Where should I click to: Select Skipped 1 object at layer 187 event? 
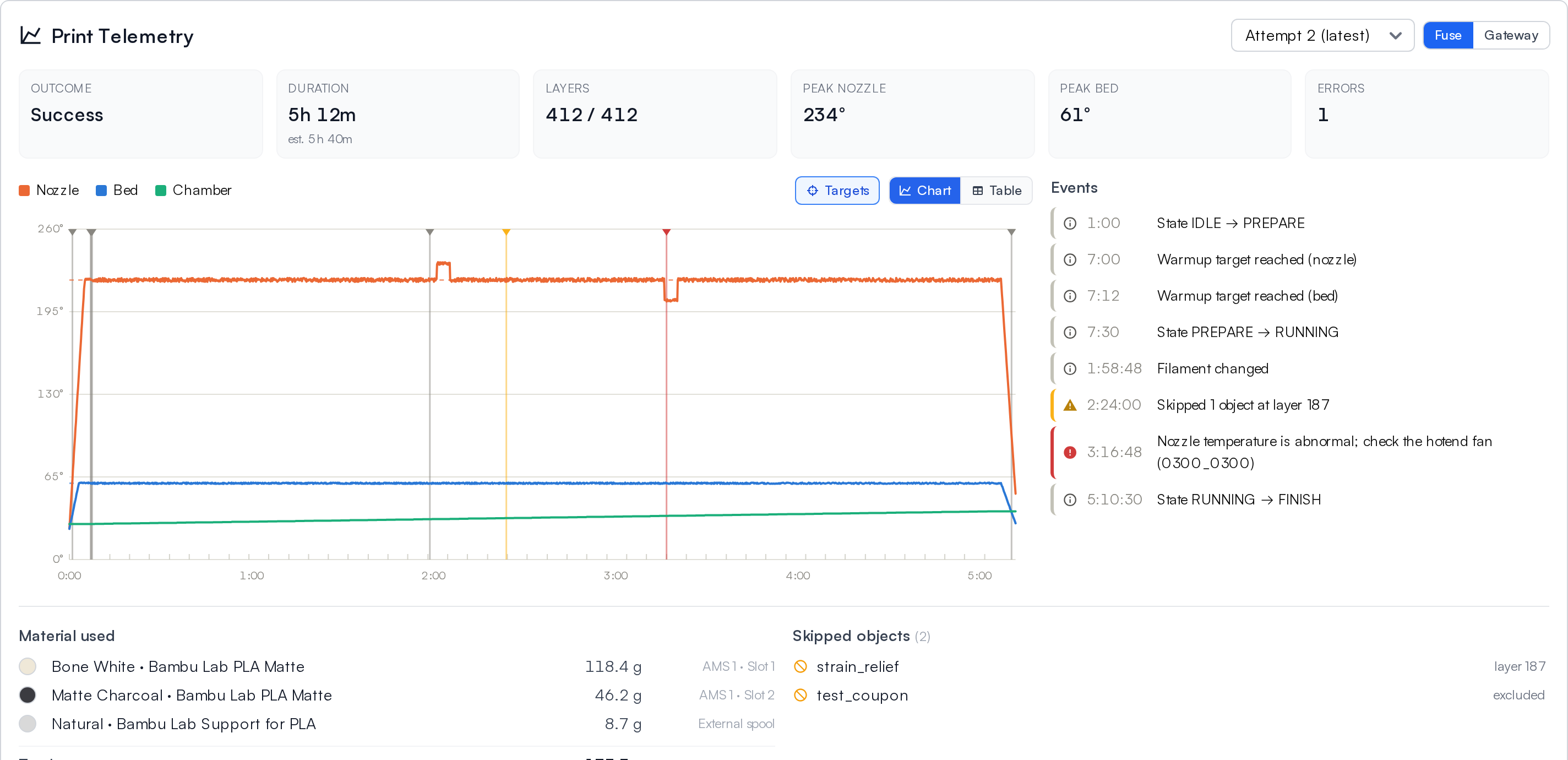click(1299, 405)
